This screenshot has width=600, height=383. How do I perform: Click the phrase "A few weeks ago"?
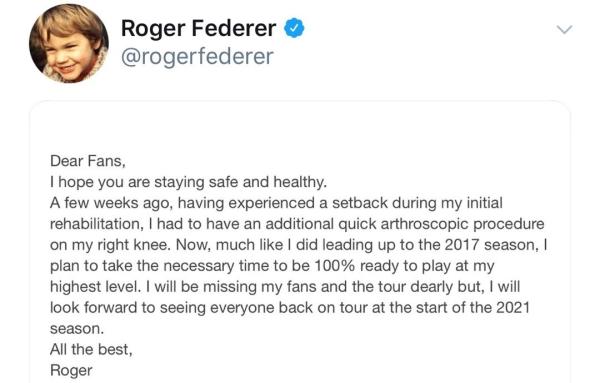click(x=111, y=203)
